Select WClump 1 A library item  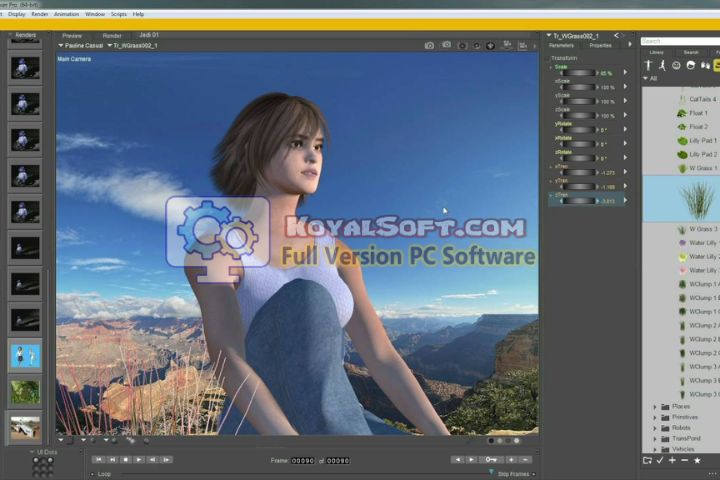698,284
